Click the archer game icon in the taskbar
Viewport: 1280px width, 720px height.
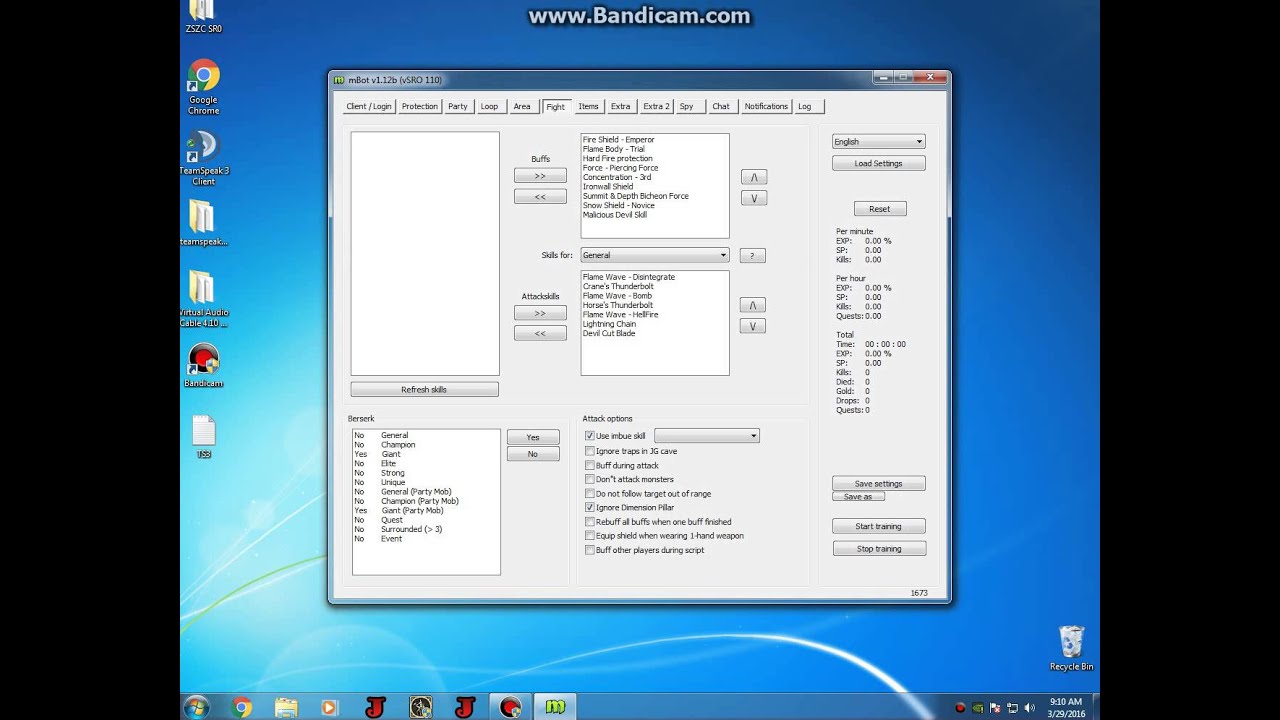pos(421,707)
